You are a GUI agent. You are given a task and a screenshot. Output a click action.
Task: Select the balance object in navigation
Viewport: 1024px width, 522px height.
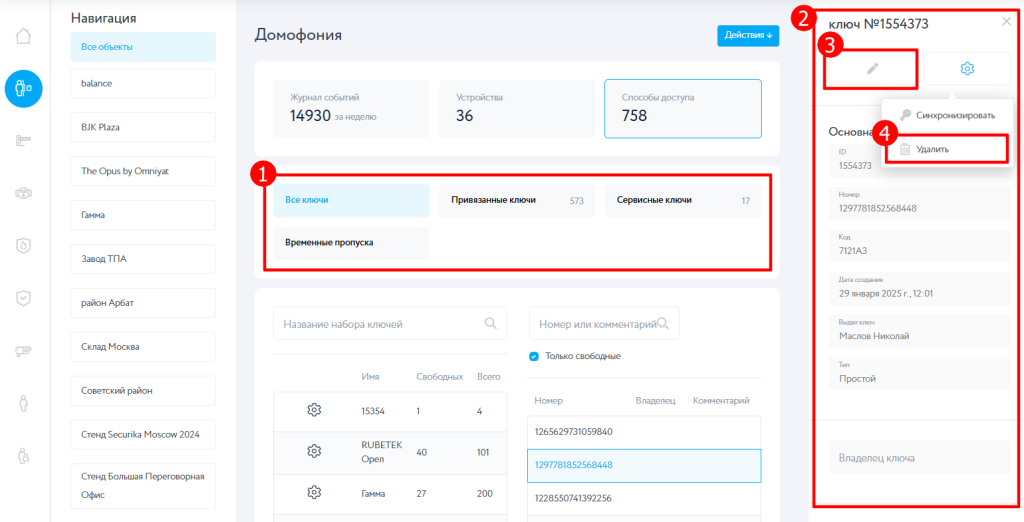click(143, 84)
